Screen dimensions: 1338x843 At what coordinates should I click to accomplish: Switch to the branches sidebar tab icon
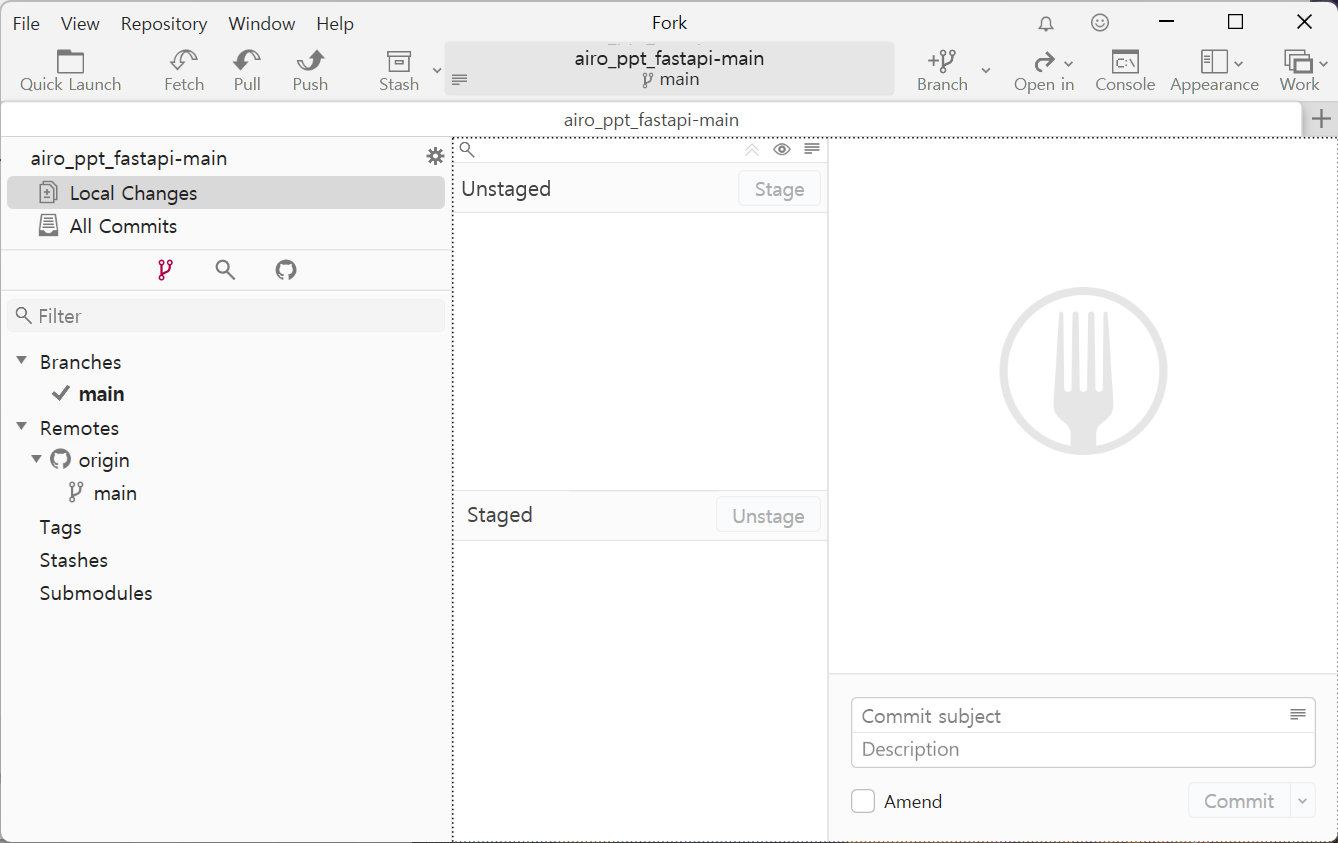(166, 270)
